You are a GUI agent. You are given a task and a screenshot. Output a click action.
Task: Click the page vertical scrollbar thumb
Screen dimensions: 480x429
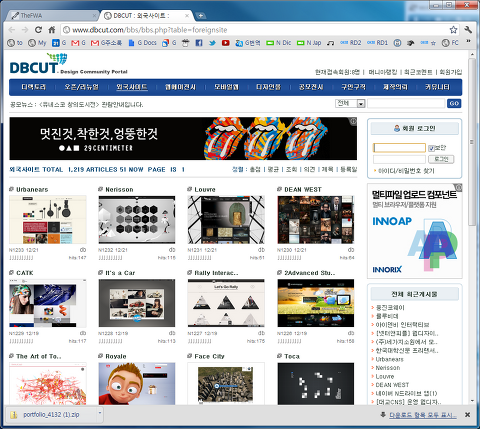click(472, 143)
